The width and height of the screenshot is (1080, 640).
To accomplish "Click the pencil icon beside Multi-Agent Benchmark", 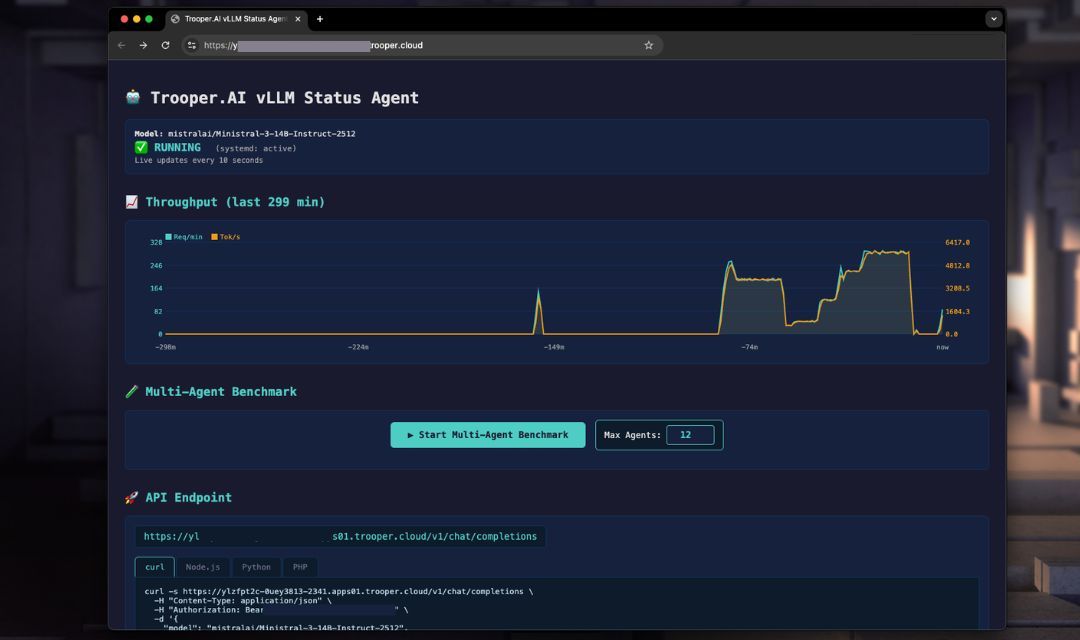I will (132, 391).
